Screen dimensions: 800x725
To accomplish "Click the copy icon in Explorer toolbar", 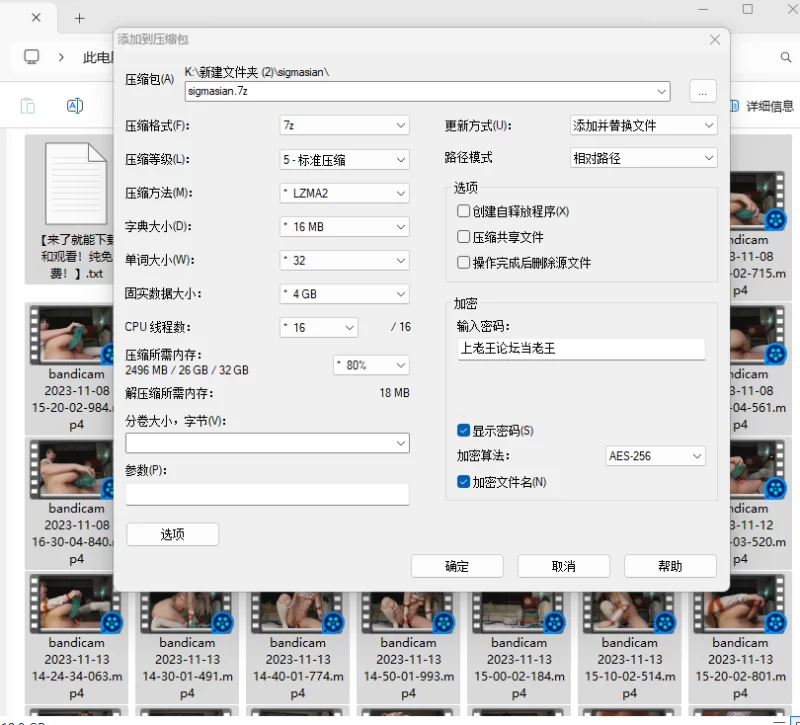I will (28, 106).
